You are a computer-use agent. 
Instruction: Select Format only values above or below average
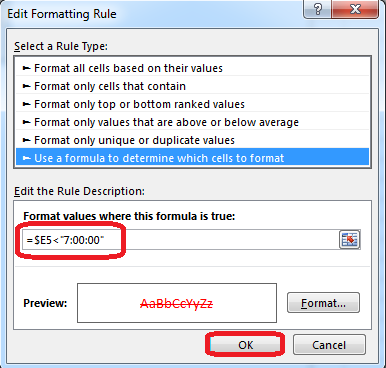(x=193, y=122)
